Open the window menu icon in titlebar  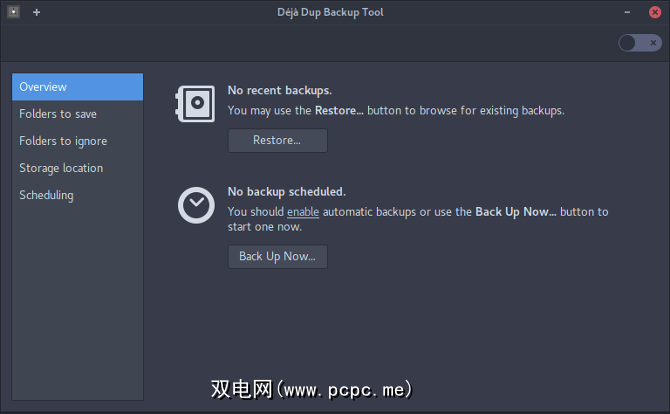pyautogui.click(x=13, y=12)
